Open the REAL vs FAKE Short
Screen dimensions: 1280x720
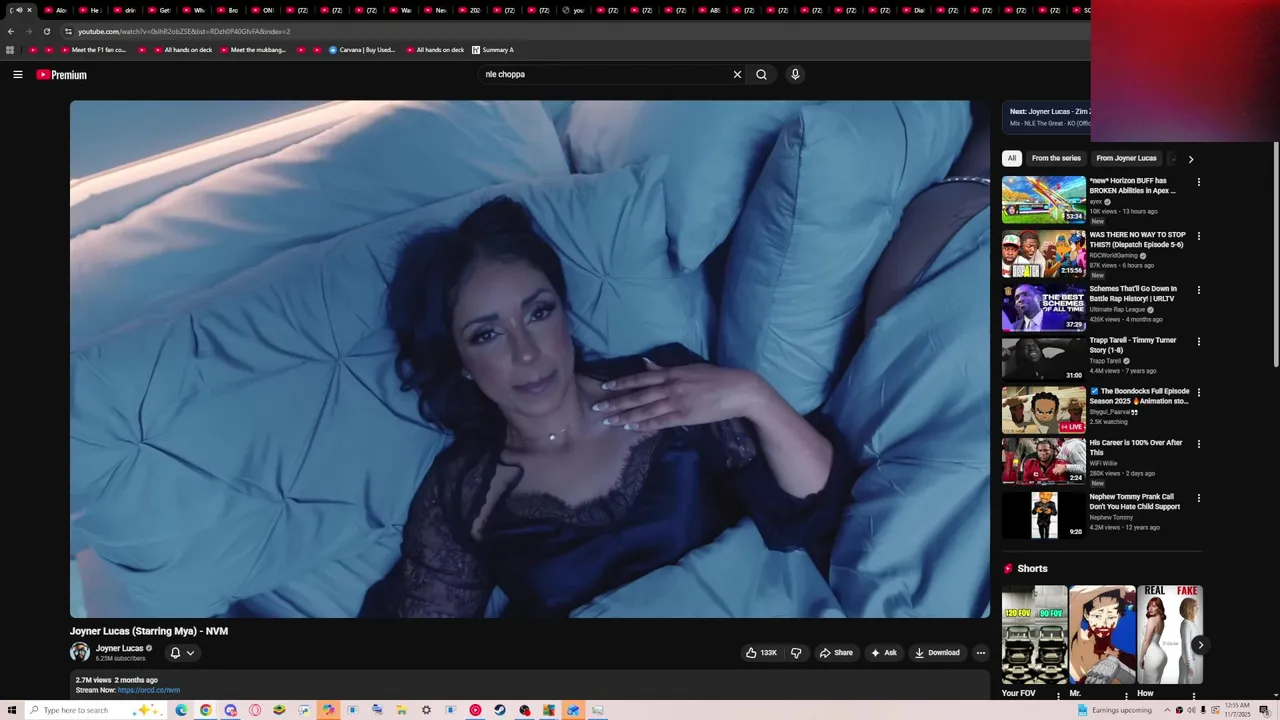(1170, 635)
